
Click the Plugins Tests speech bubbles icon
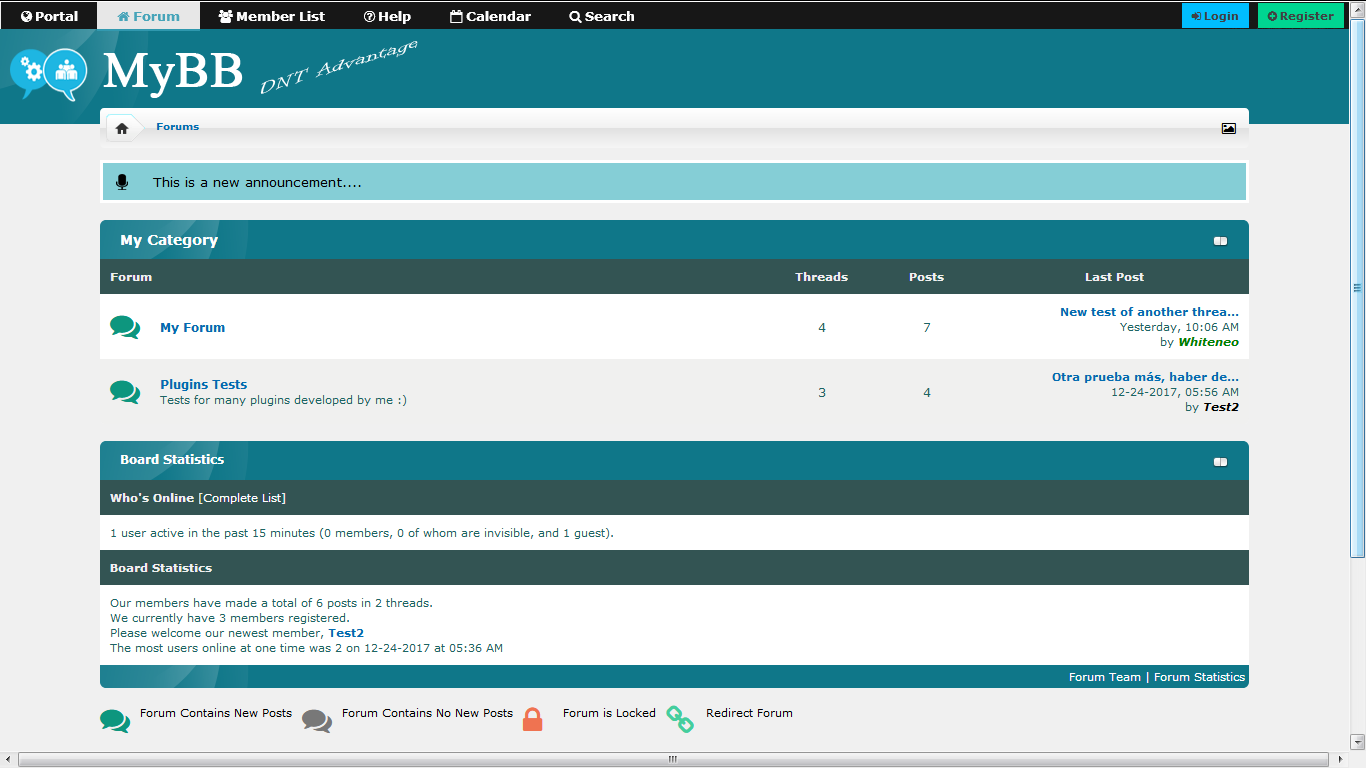(x=125, y=392)
